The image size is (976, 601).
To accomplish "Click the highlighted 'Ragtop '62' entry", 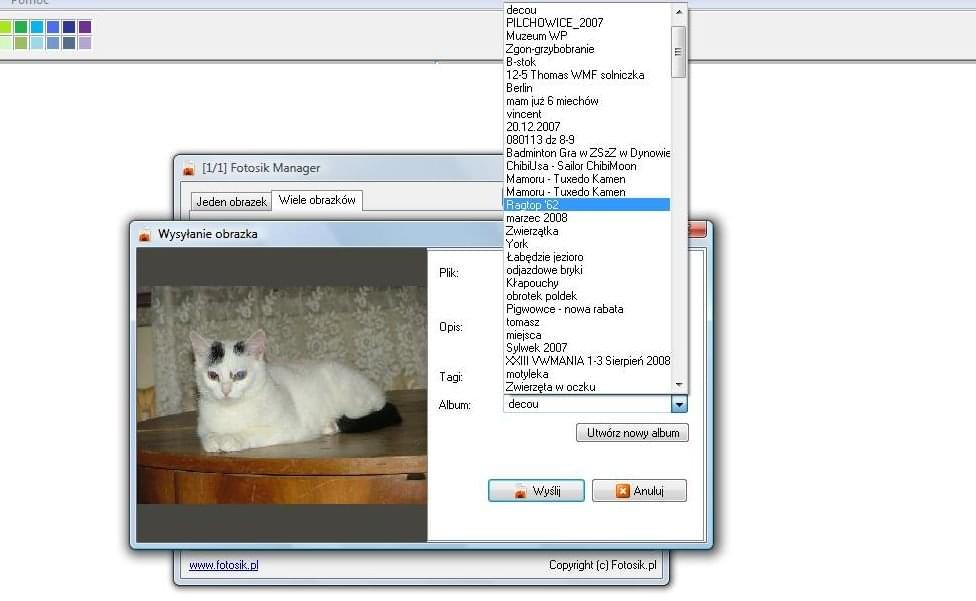I will 586,205.
